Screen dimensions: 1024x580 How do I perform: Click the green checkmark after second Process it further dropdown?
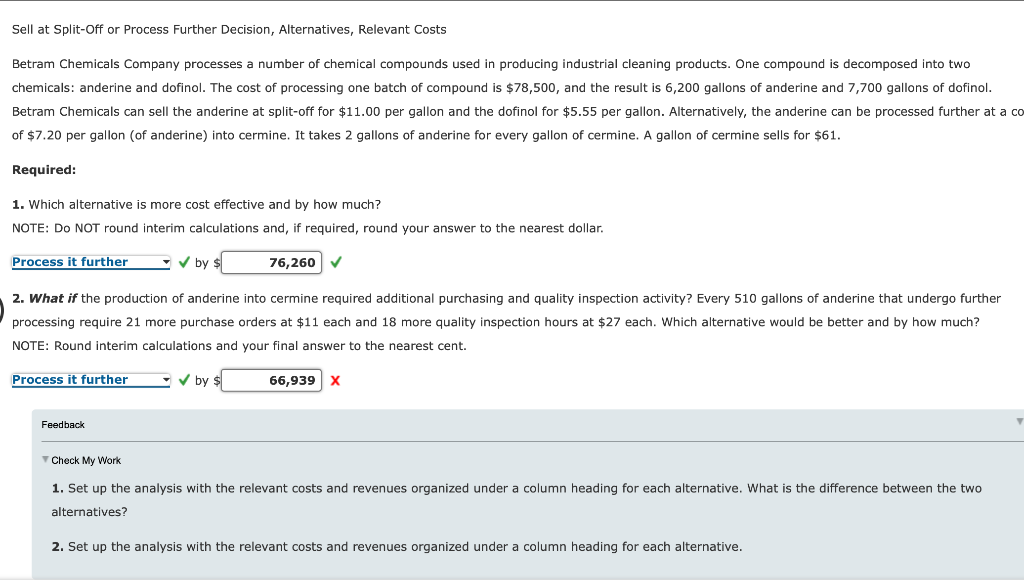click(x=184, y=380)
